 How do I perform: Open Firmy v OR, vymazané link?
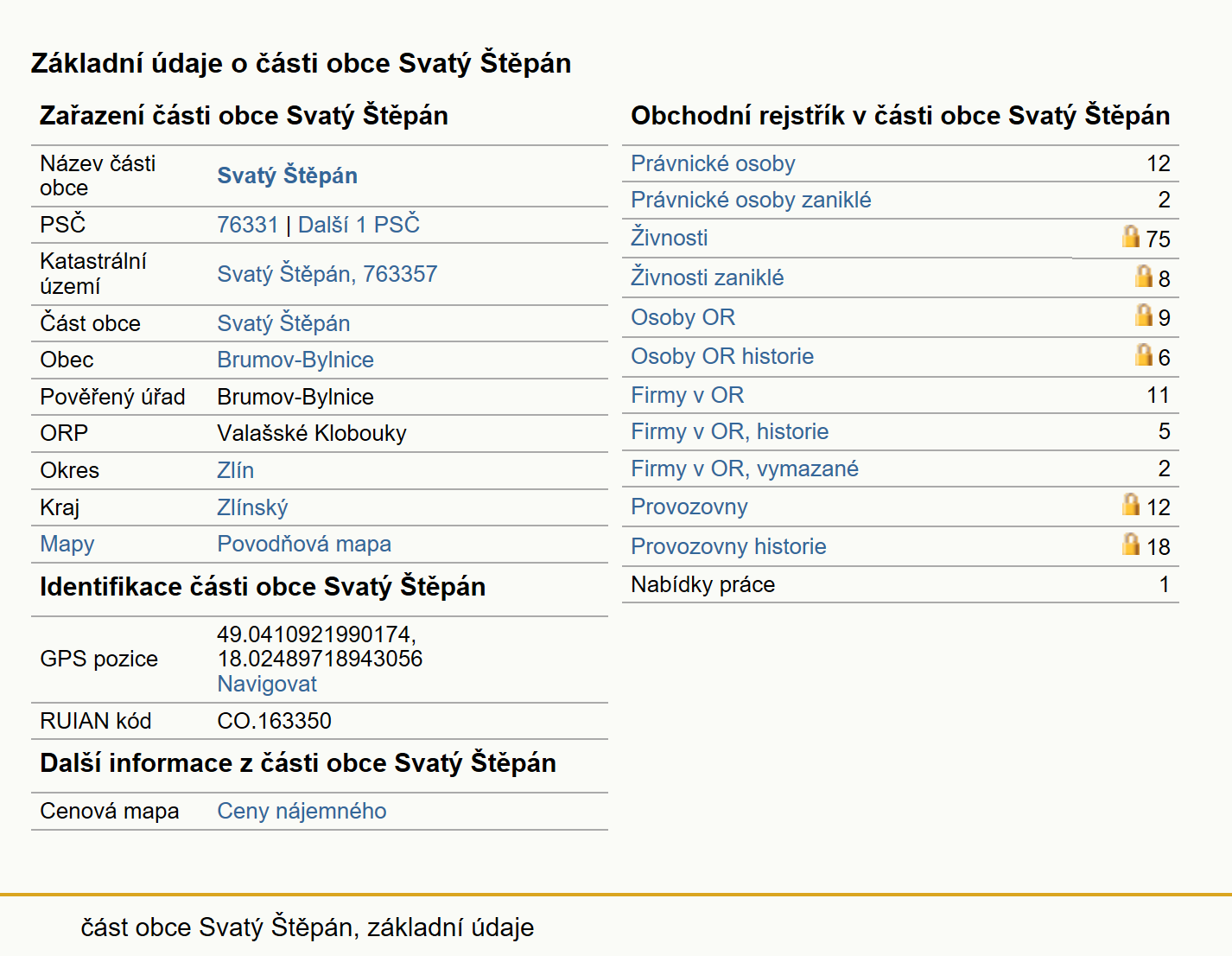pyautogui.click(x=745, y=468)
